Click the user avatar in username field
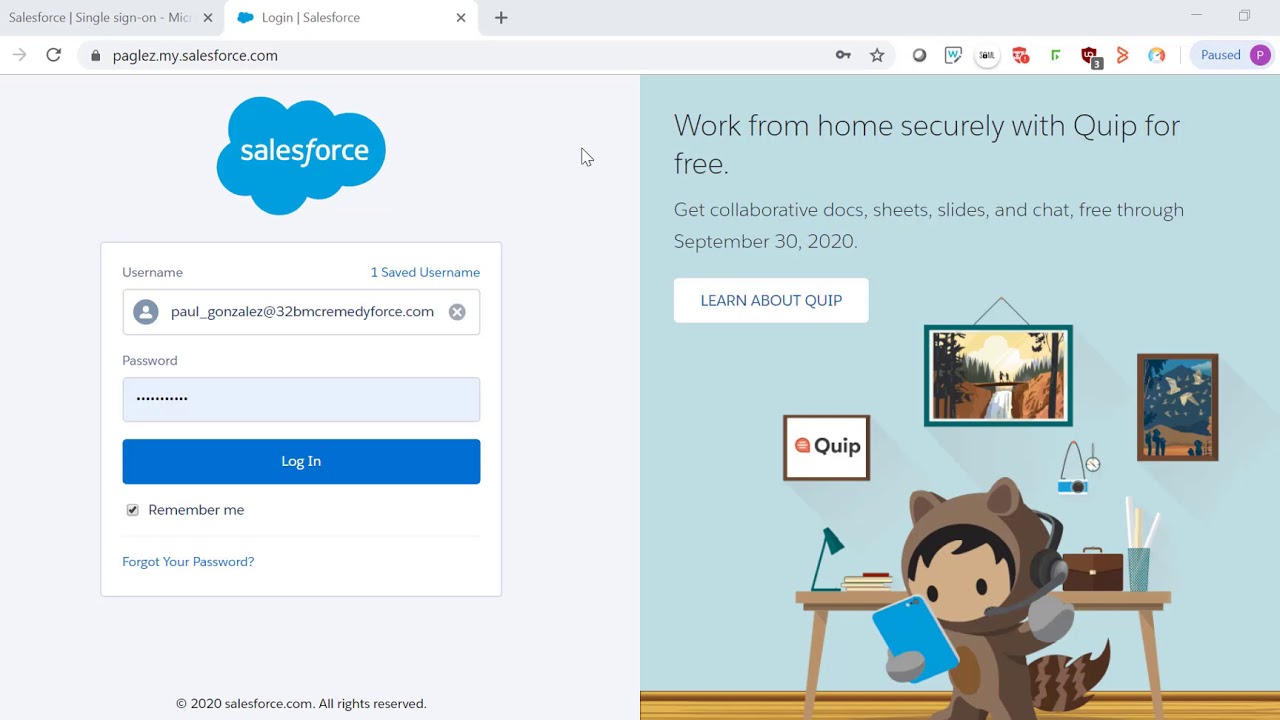 [x=146, y=312]
